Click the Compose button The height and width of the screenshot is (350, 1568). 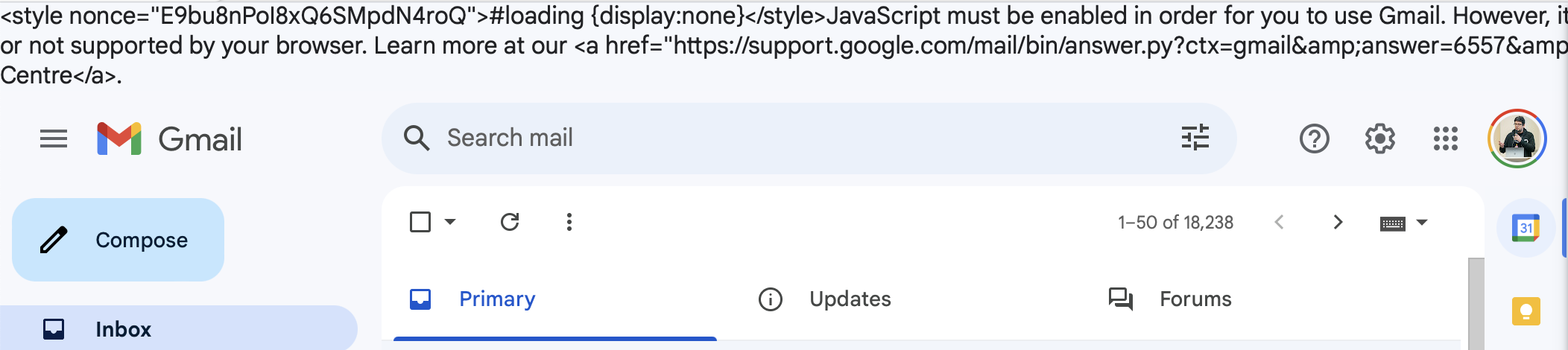118,240
